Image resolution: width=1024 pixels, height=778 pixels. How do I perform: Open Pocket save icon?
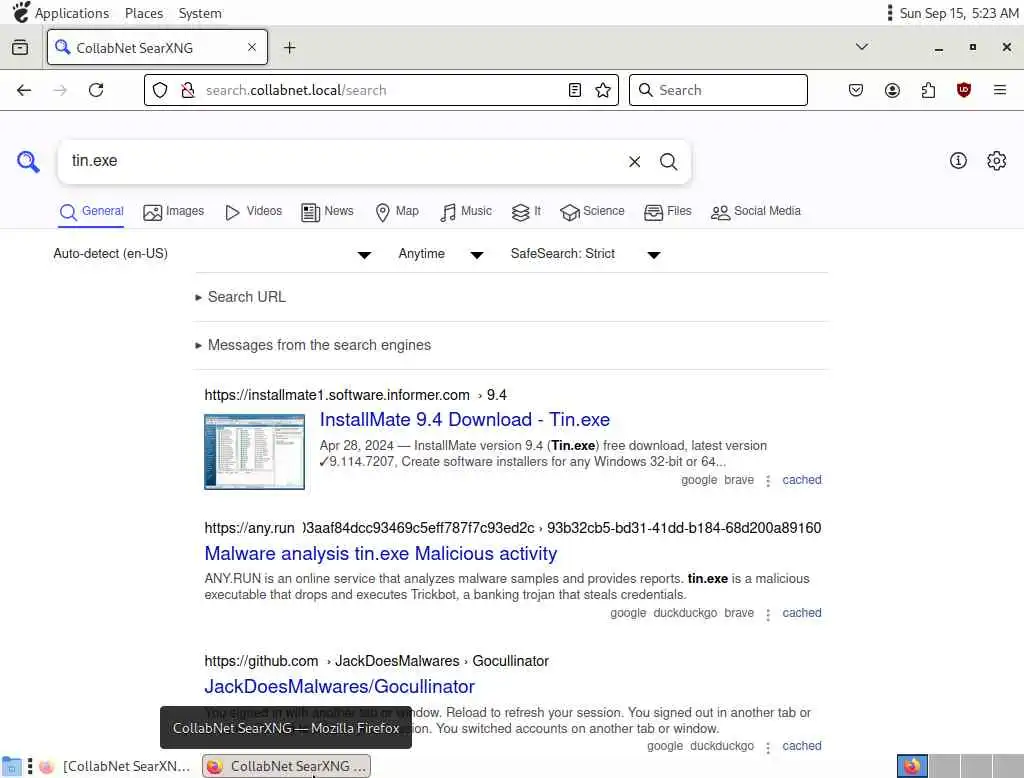tap(856, 90)
